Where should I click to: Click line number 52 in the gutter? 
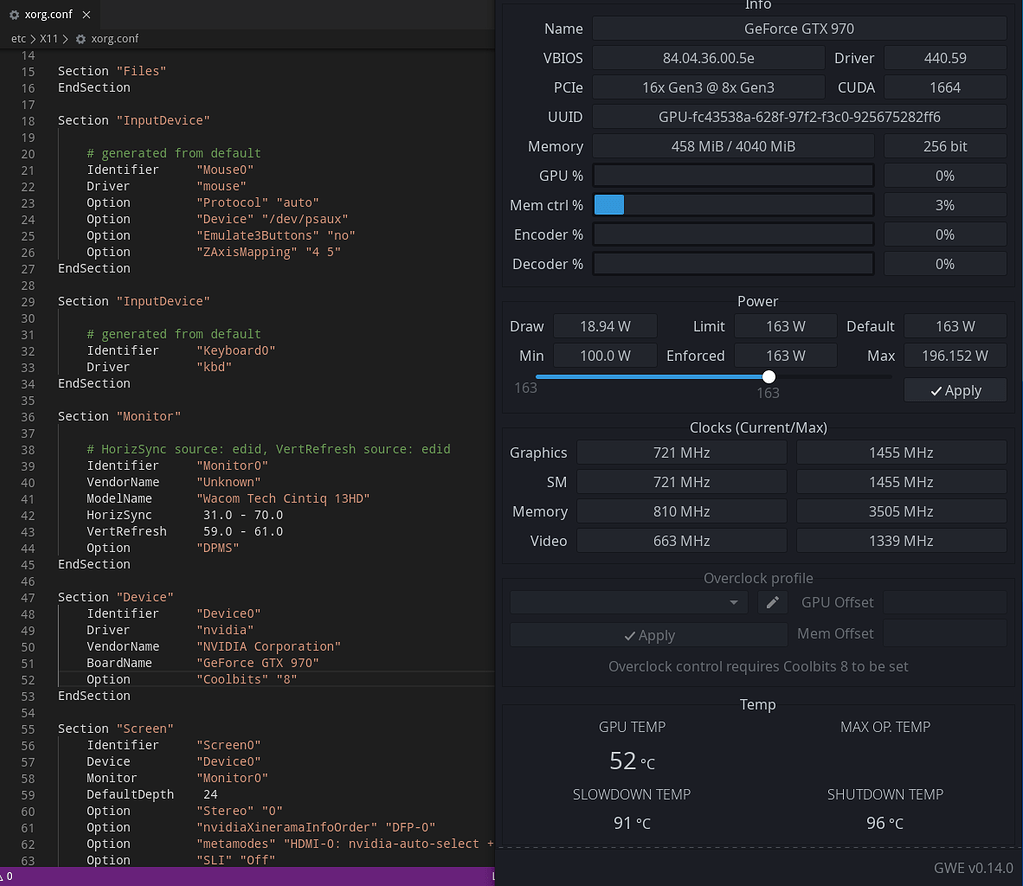27,679
